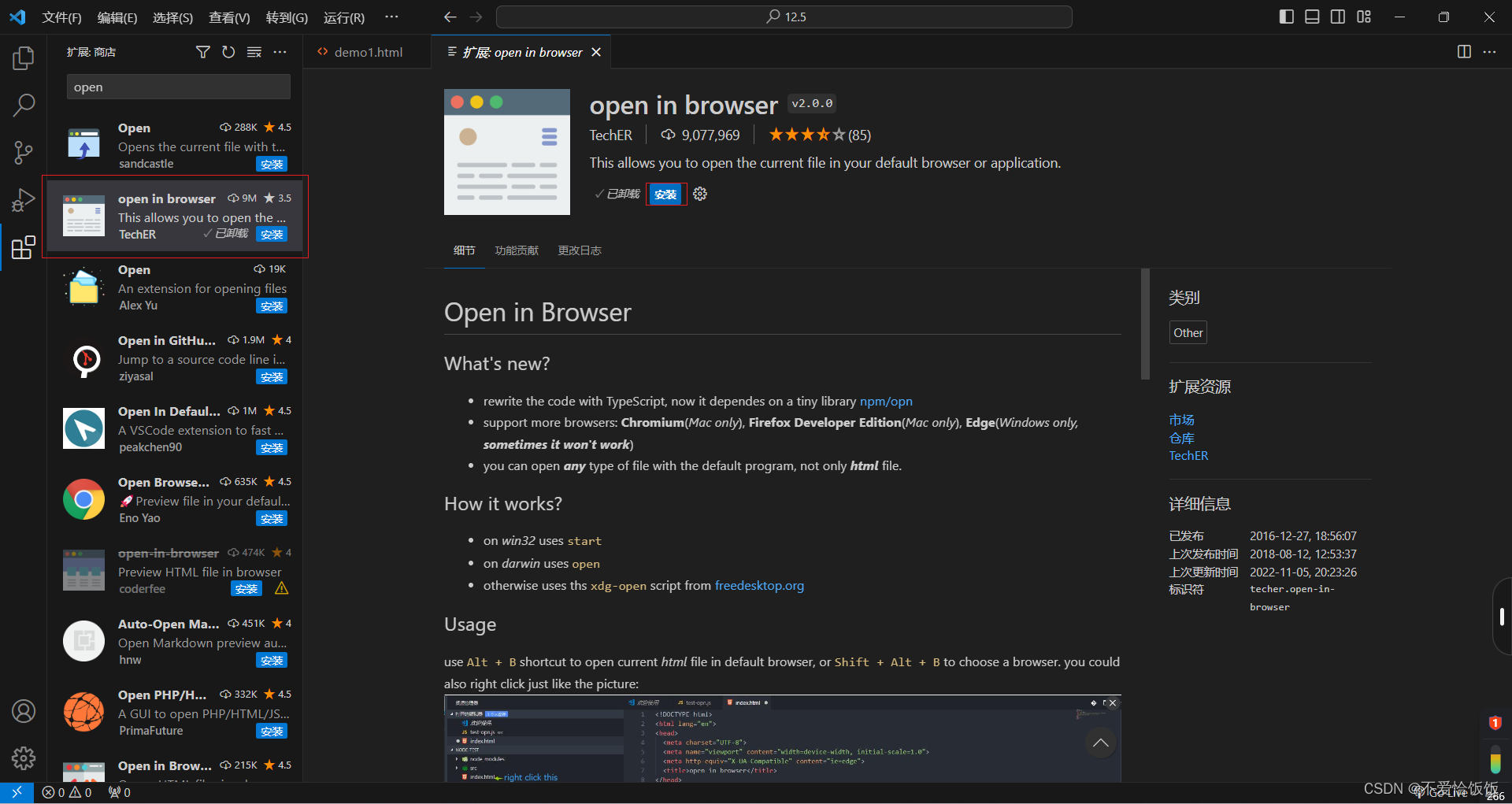Clear extension search results icon

click(254, 52)
